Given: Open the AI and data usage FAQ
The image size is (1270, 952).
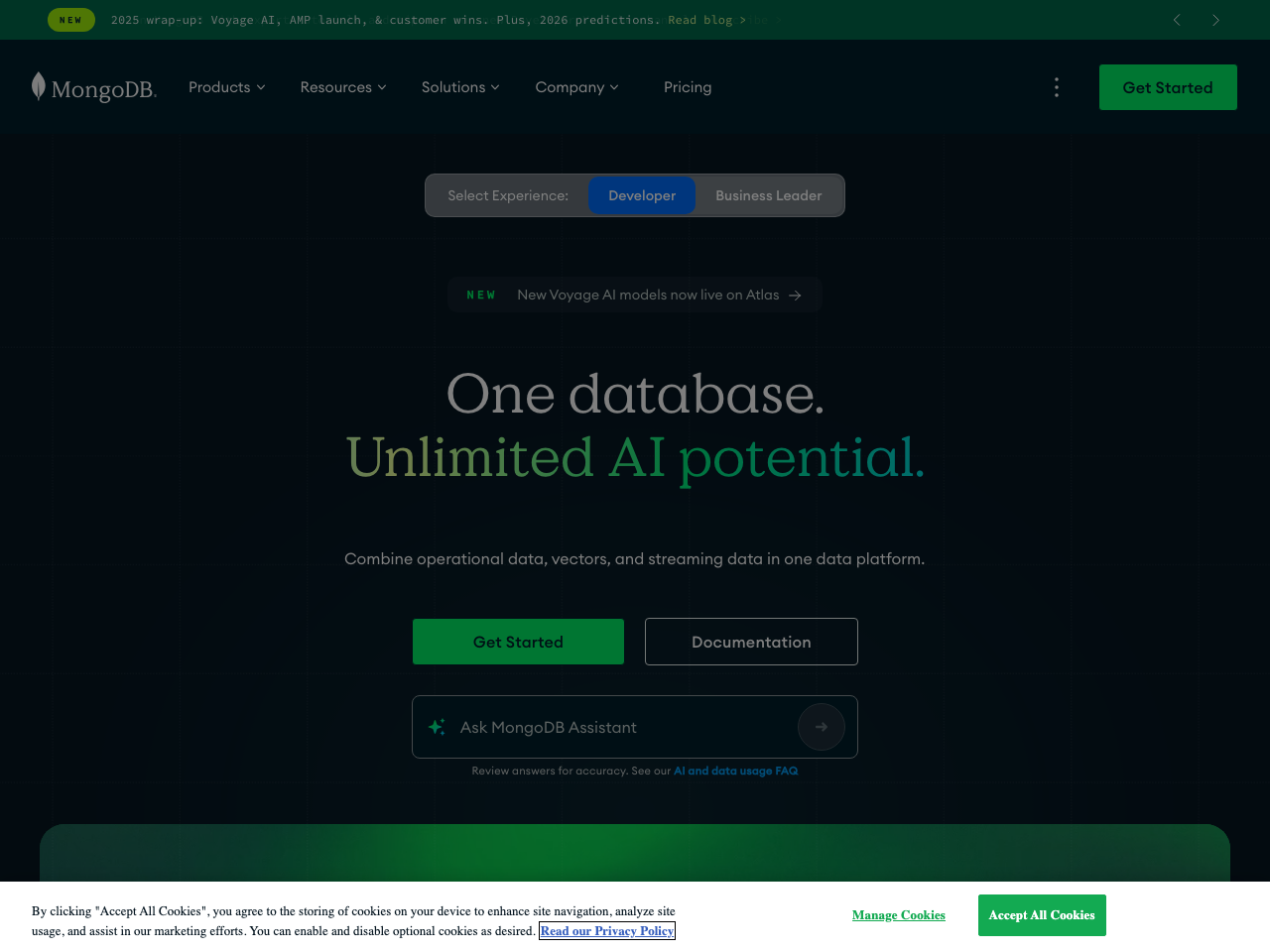Looking at the screenshot, I should pos(735,770).
